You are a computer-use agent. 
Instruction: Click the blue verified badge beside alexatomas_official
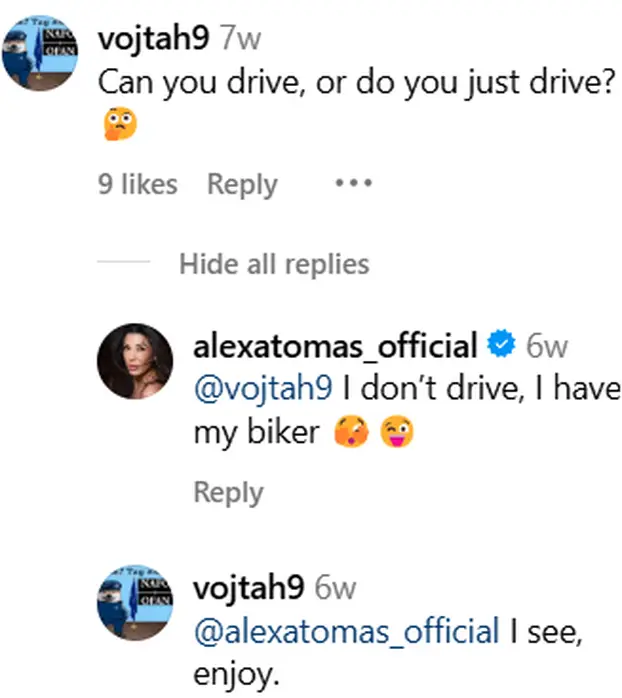click(x=500, y=346)
